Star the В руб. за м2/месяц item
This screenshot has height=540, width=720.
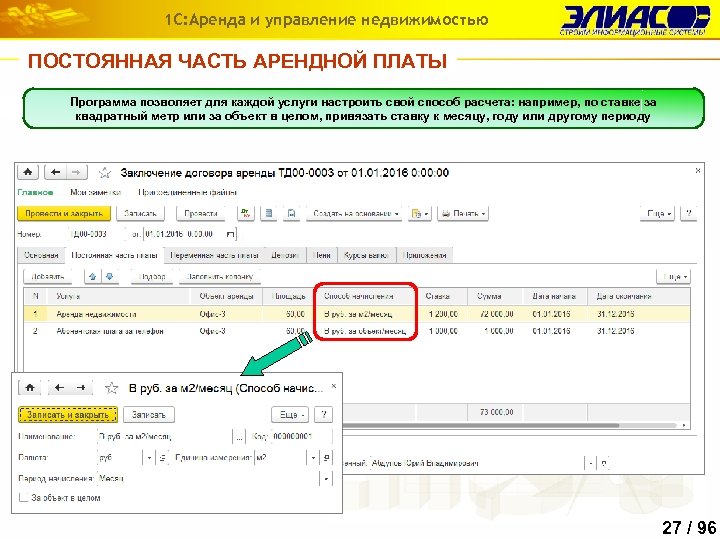click(111, 388)
